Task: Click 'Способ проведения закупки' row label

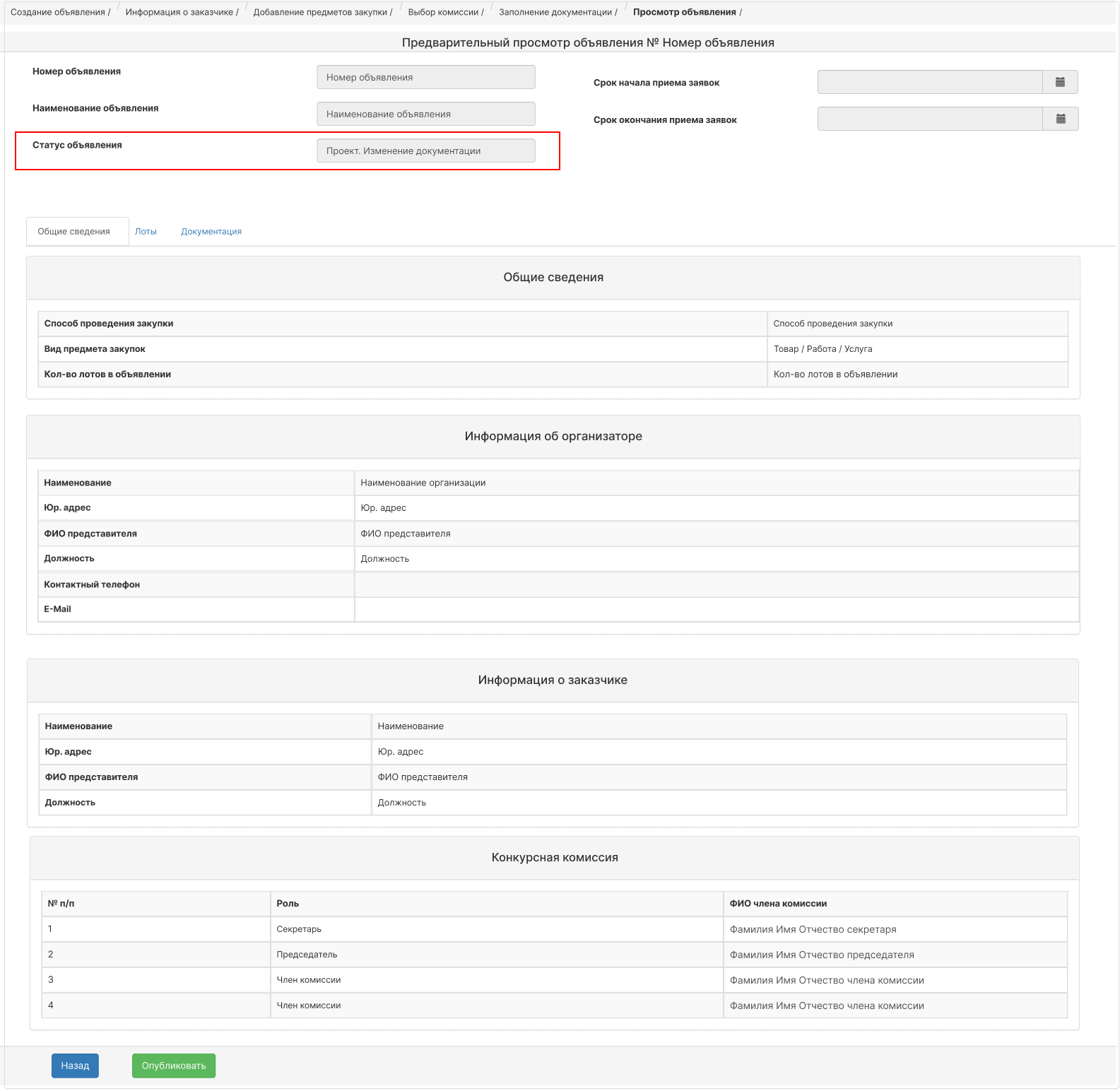Action: click(109, 324)
